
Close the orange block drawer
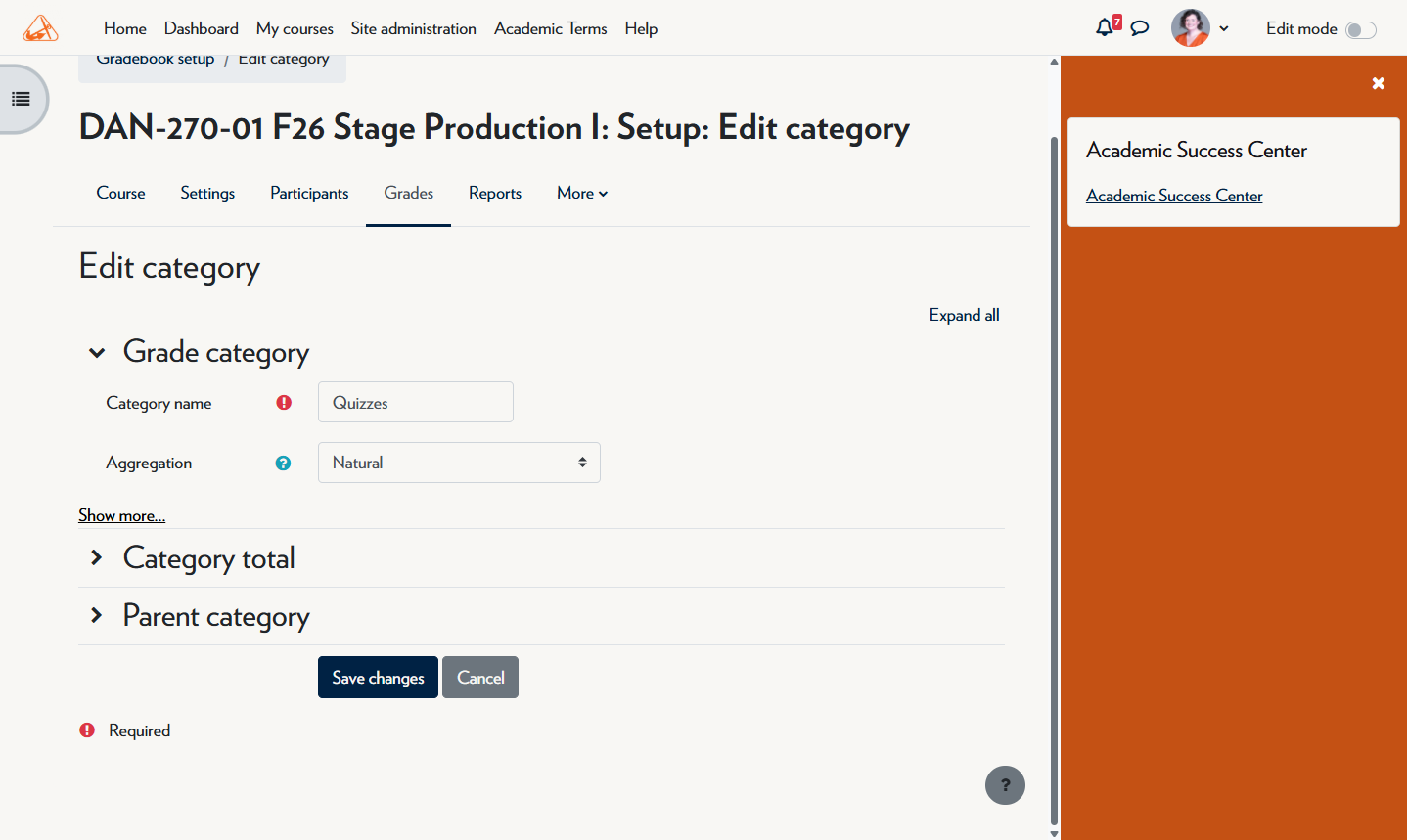1379,83
